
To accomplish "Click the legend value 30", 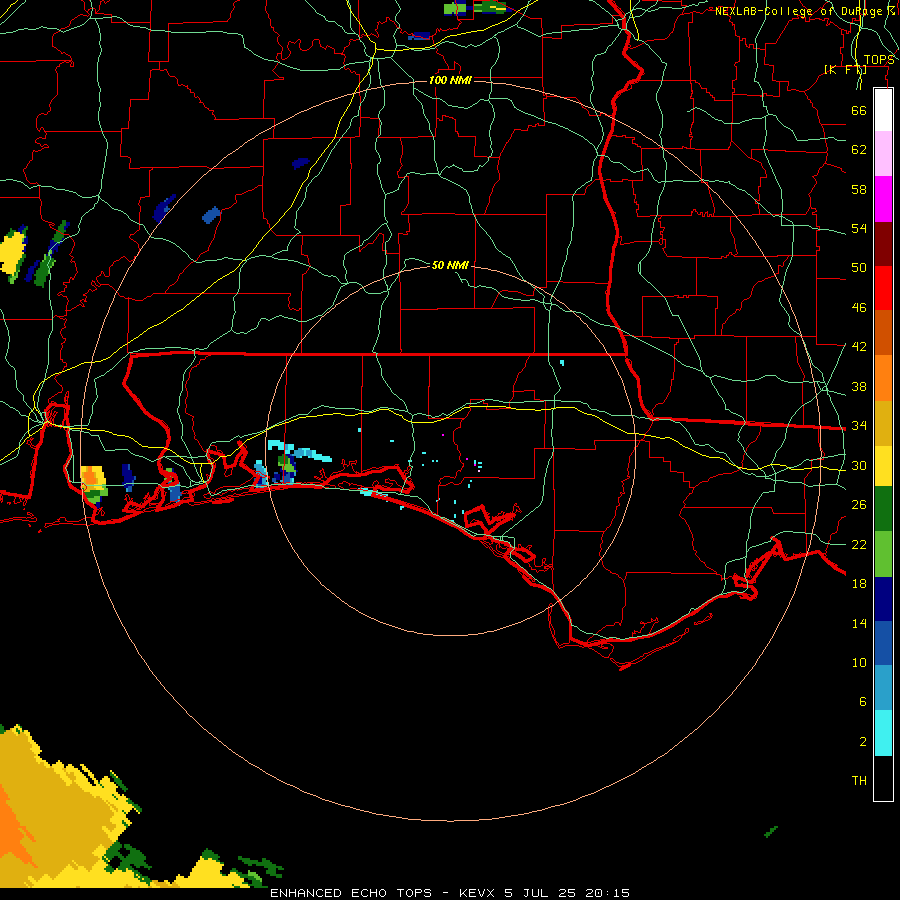I will pos(859,465).
